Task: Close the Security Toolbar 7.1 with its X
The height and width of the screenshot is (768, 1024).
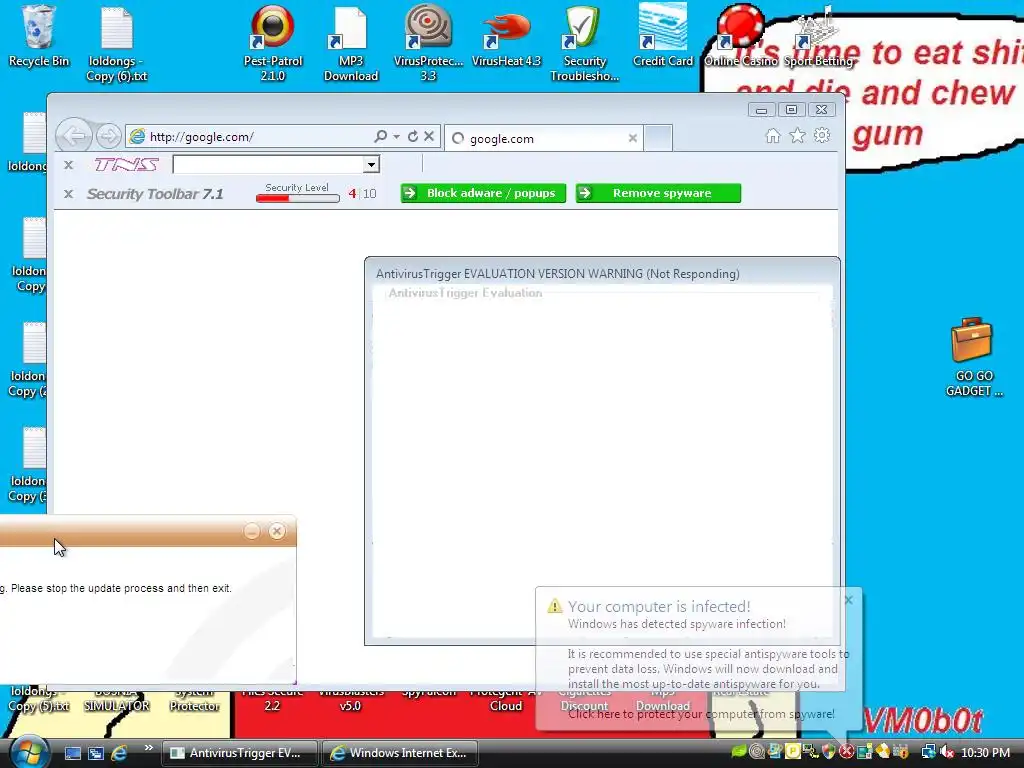Action: pos(69,194)
